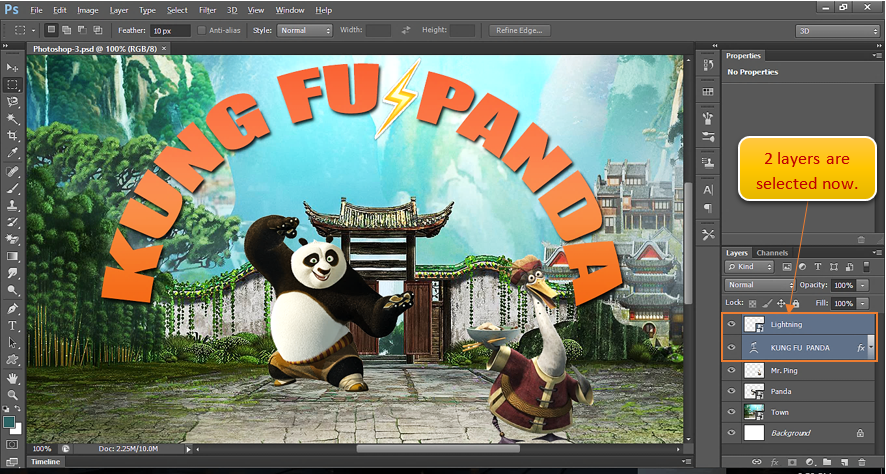Hide the Lightning layer
The width and height of the screenshot is (886, 474).
coord(732,324)
